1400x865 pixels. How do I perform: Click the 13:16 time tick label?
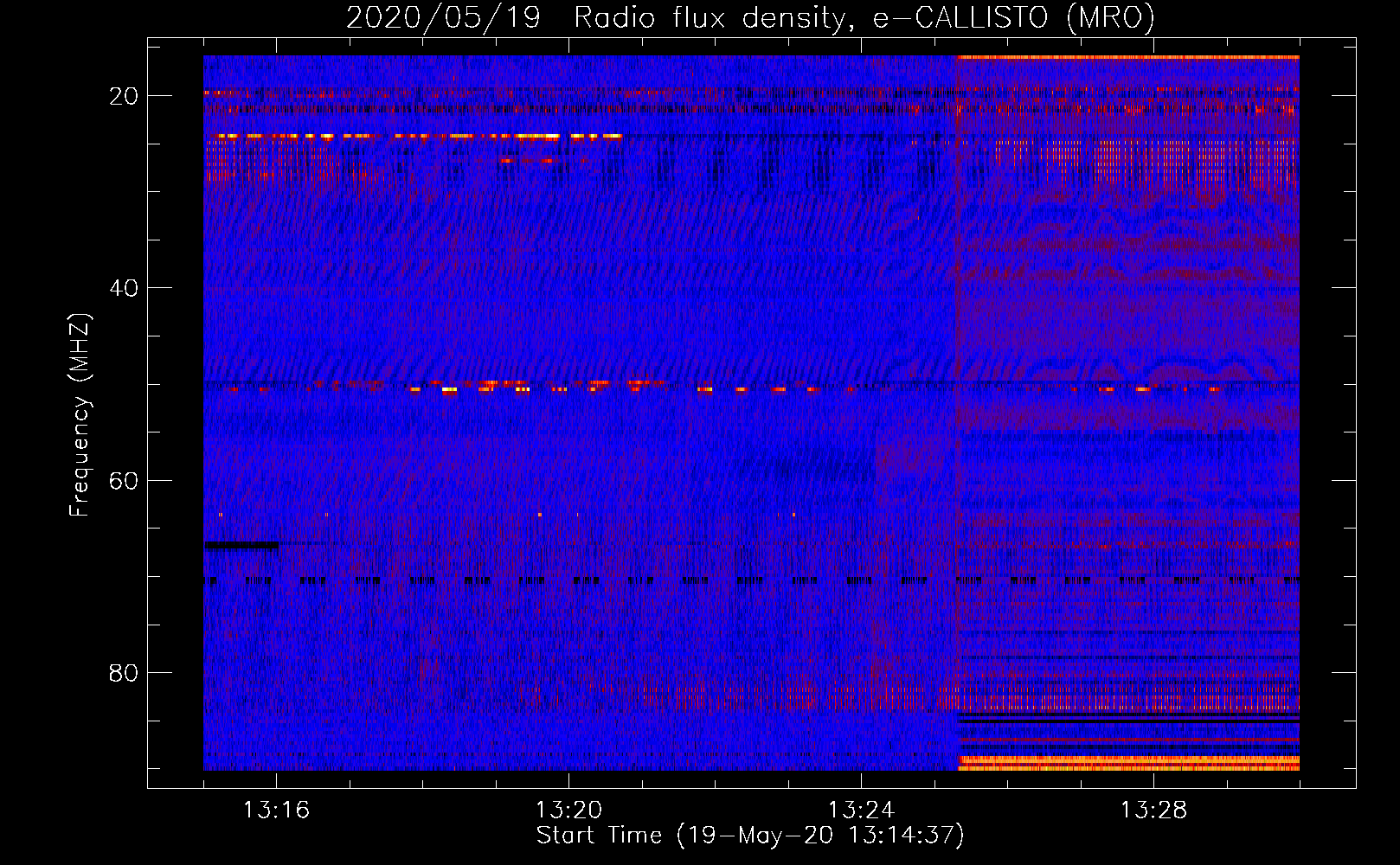[x=276, y=811]
